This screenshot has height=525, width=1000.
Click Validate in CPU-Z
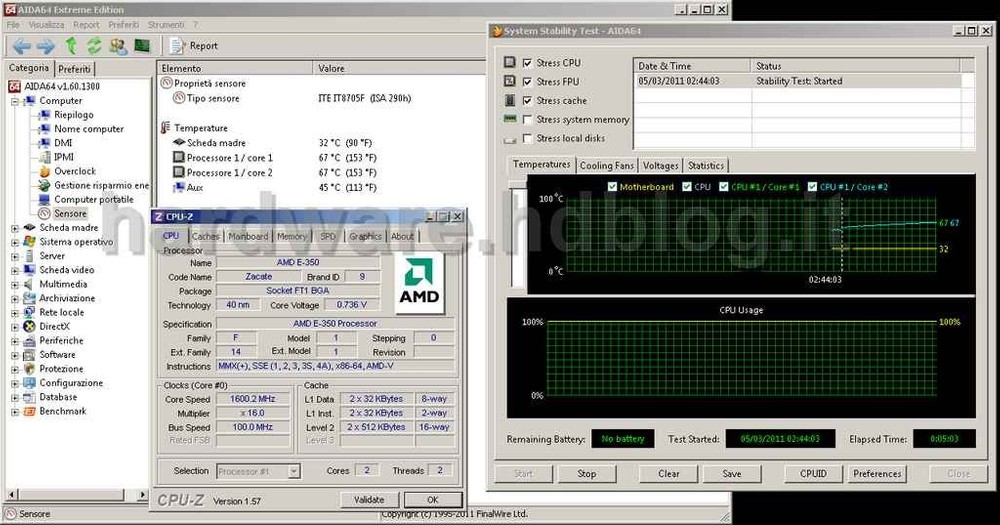[x=369, y=499]
